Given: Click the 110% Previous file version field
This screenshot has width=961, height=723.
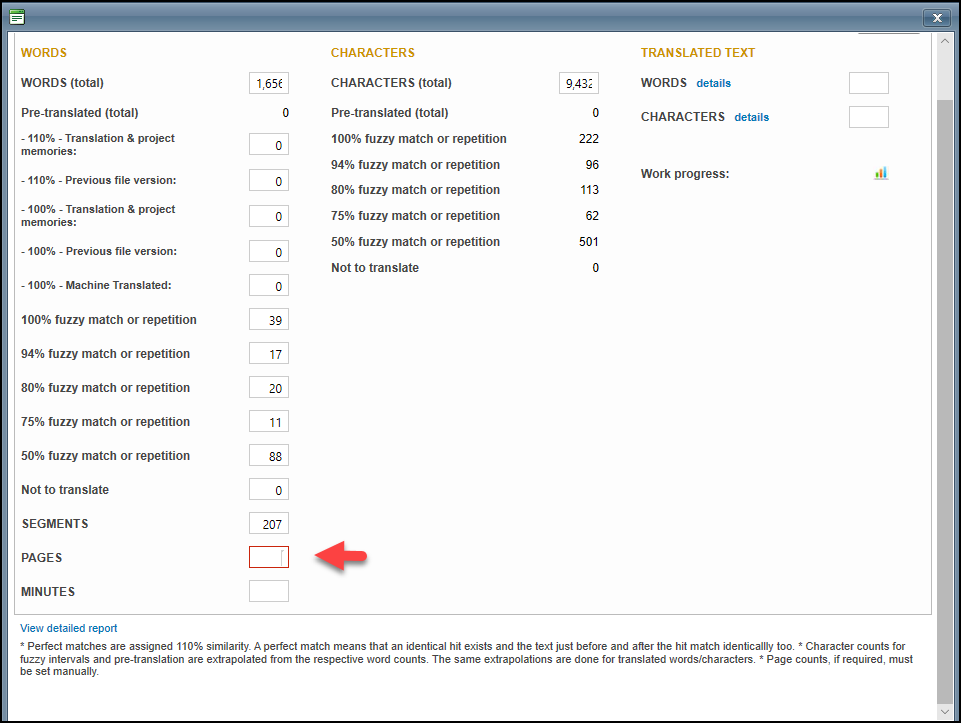Looking at the screenshot, I should click(x=269, y=181).
